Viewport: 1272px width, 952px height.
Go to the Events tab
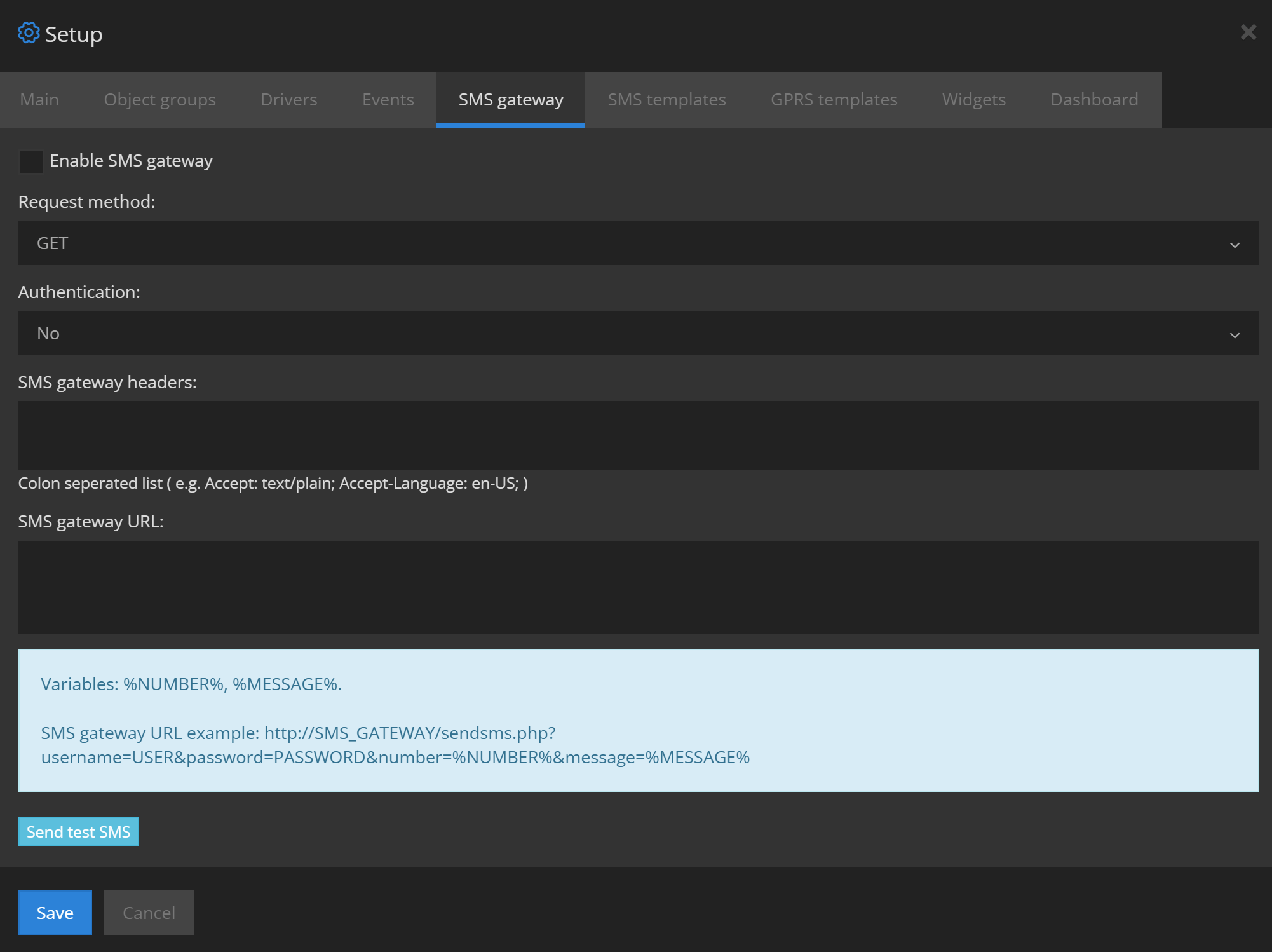tap(388, 100)
